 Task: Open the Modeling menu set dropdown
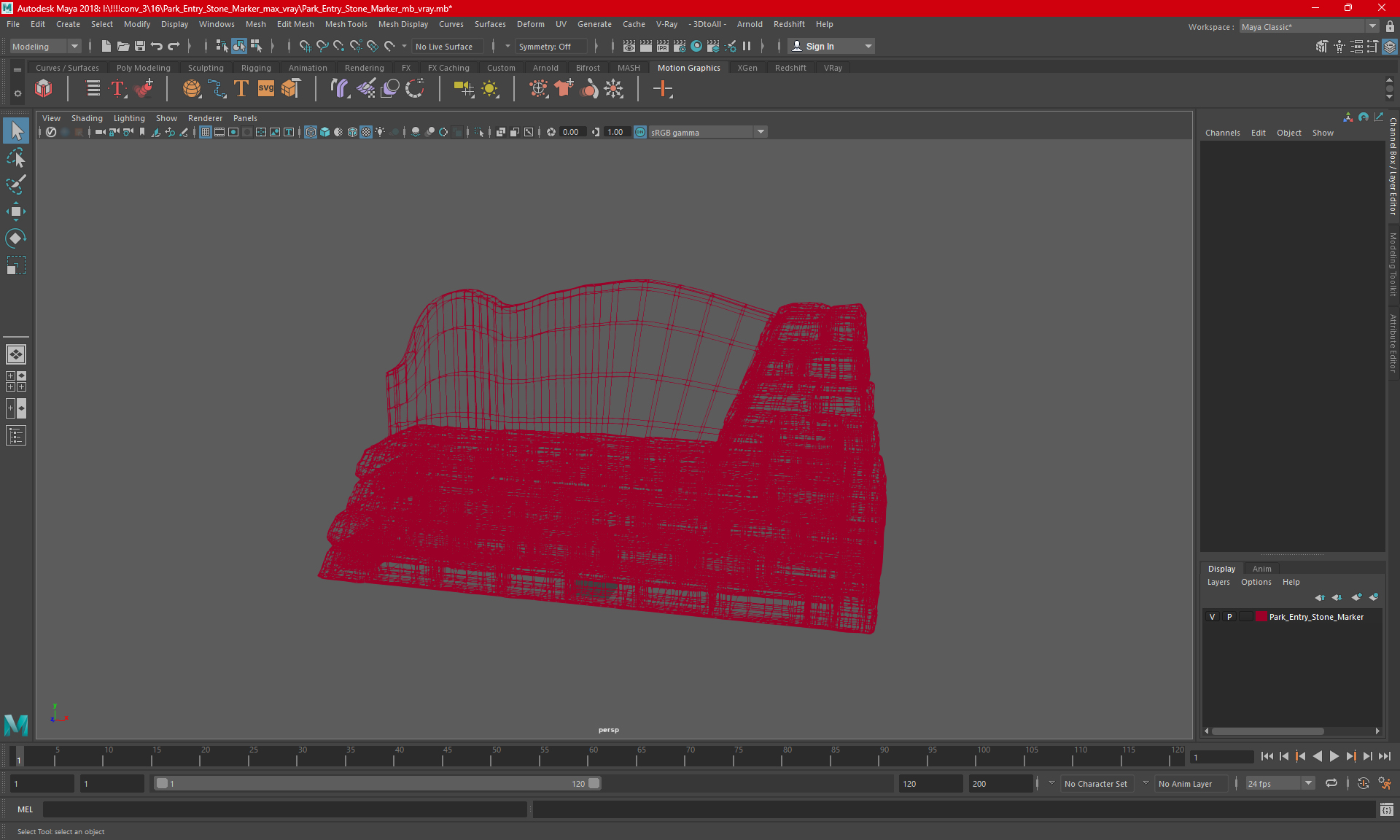click(x=45, y=46)
